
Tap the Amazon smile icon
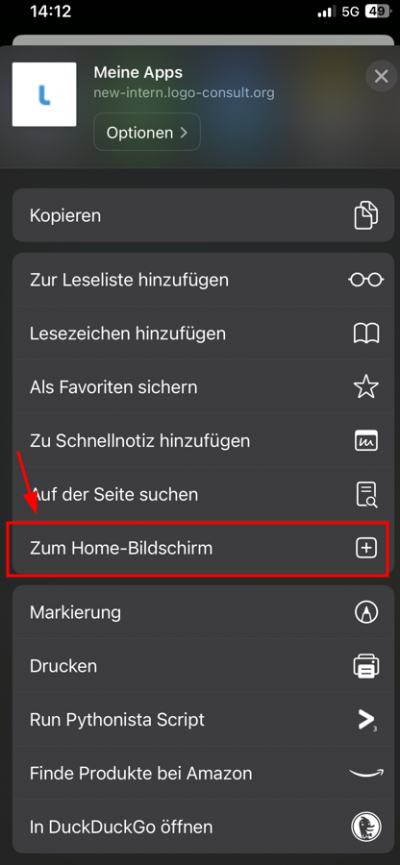coord(366,773)
